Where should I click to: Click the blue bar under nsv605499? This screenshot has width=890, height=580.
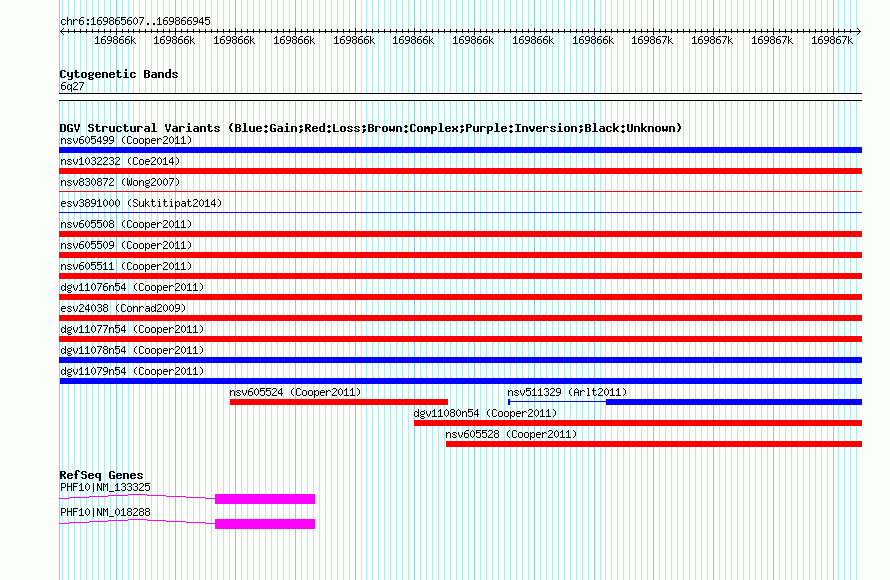460,150
